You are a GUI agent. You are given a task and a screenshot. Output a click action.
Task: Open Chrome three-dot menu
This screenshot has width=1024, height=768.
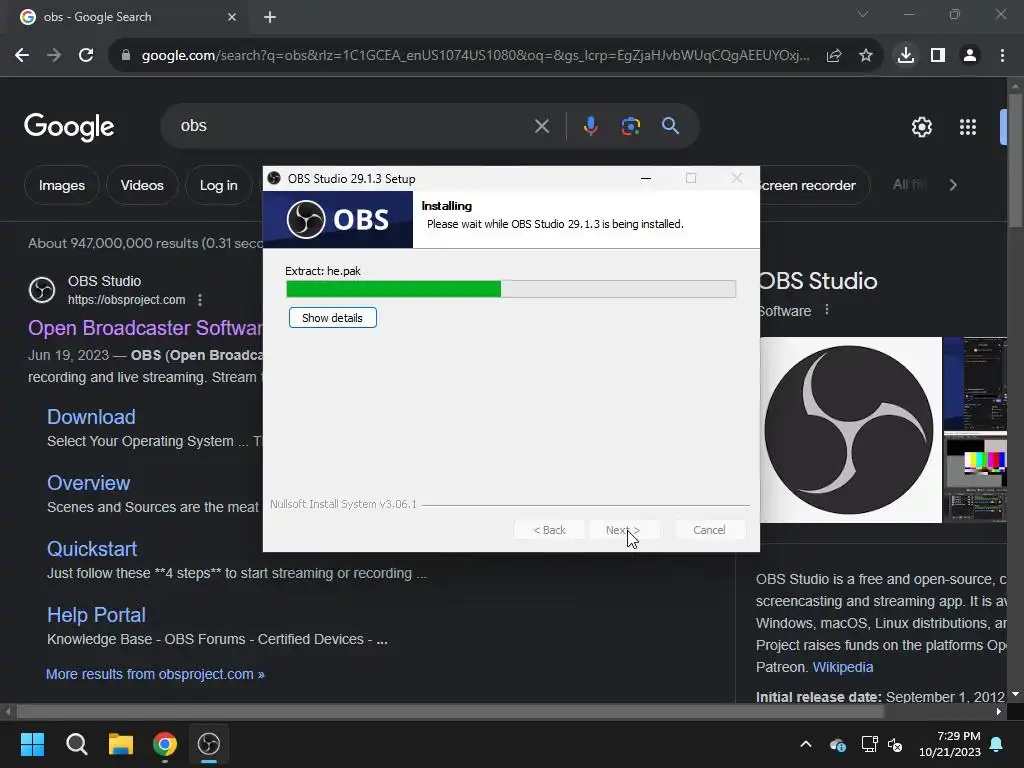(x=1002, y=56)
